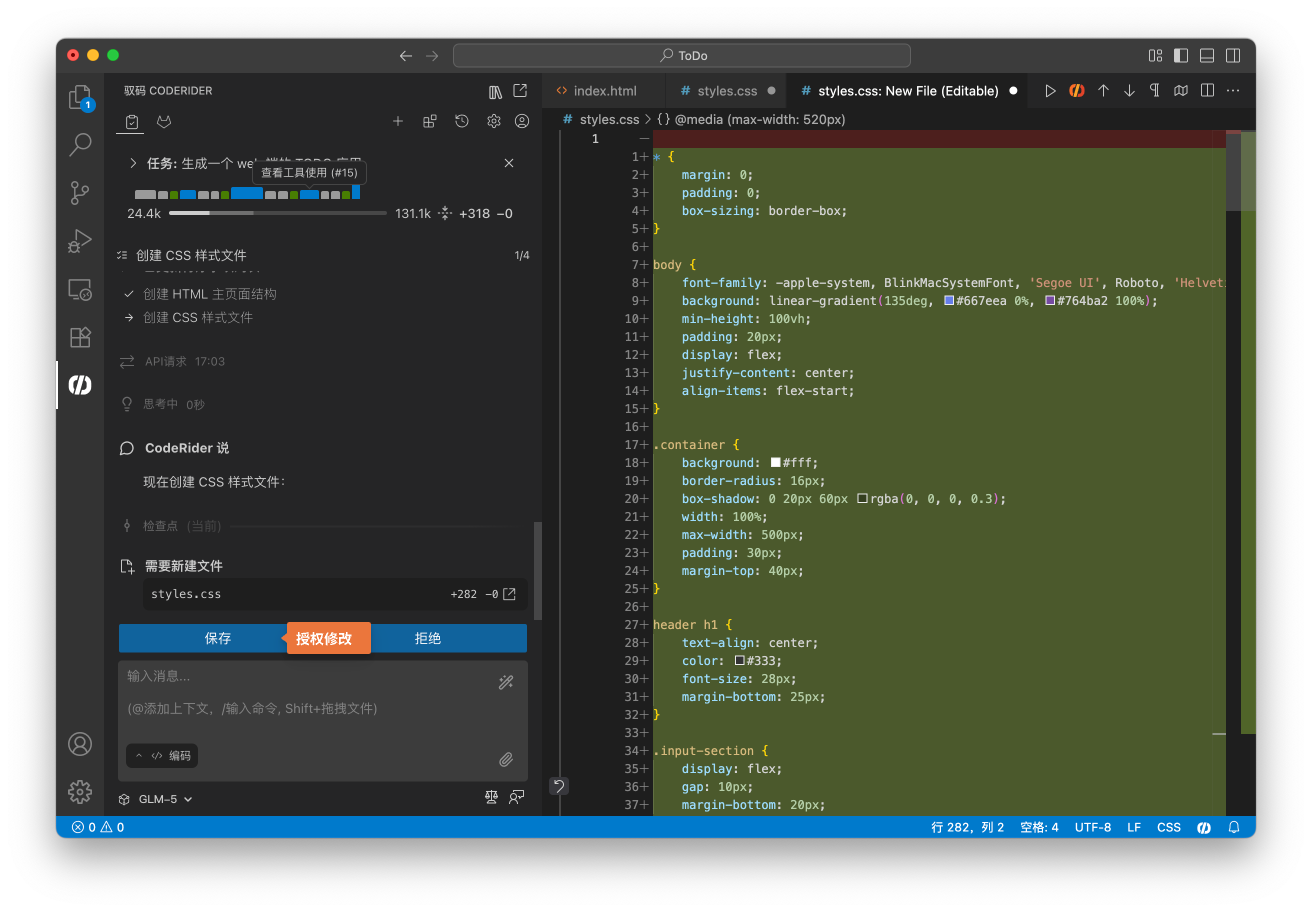The width and height of the screenshot is (1312, 912).
Task: Switch to the index.html tab
Action: point(604,91)
